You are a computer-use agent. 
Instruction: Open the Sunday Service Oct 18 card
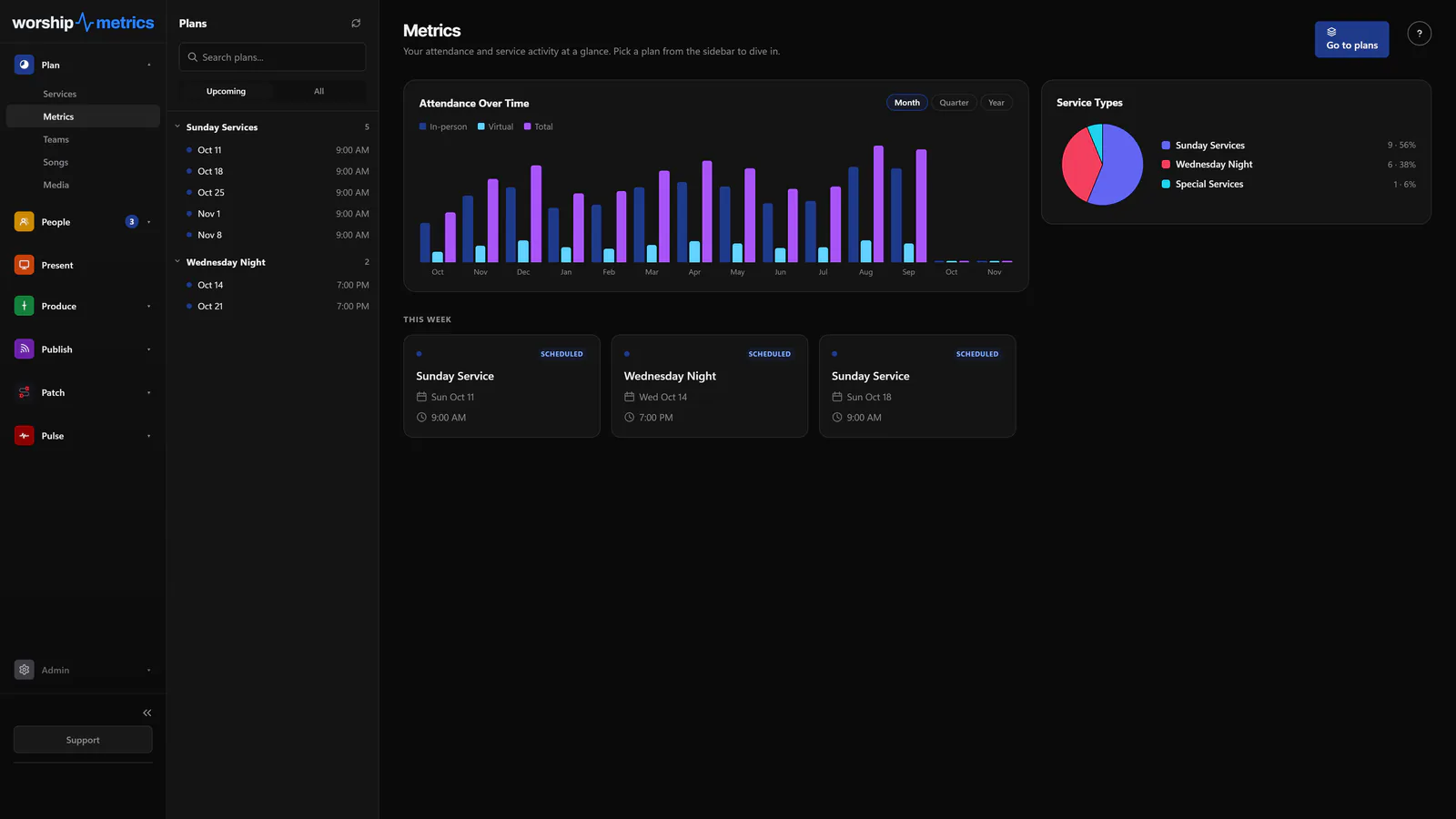pos(917,386)
